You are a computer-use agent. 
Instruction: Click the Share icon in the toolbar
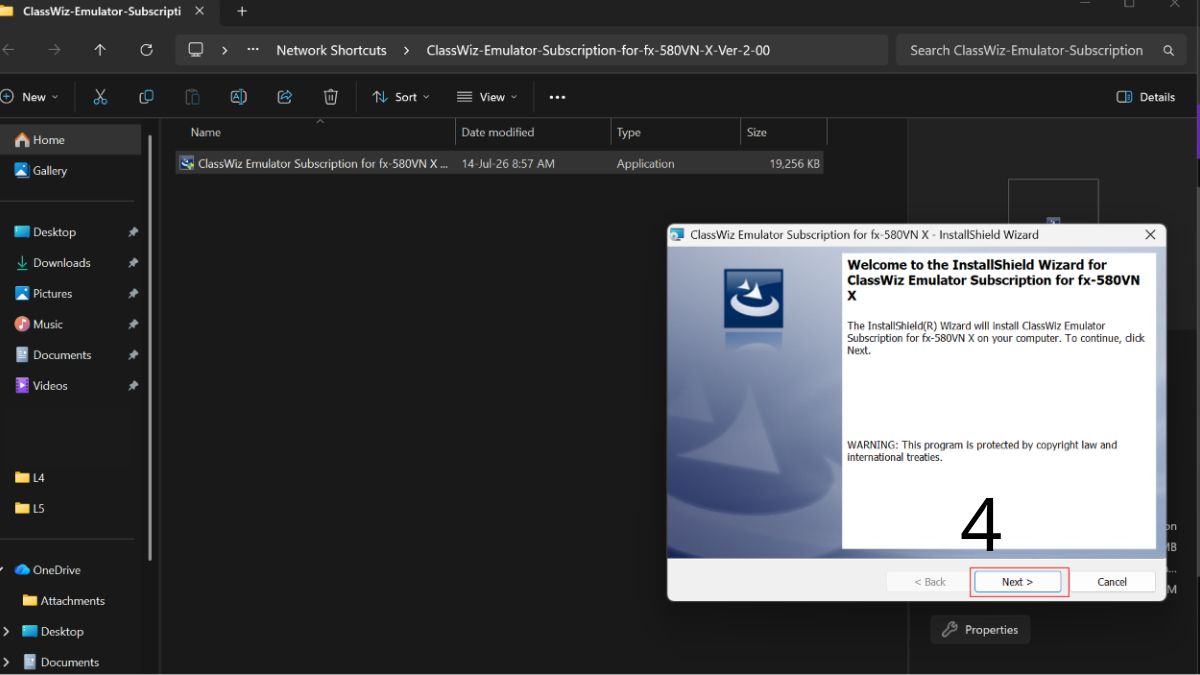point(284,97)
